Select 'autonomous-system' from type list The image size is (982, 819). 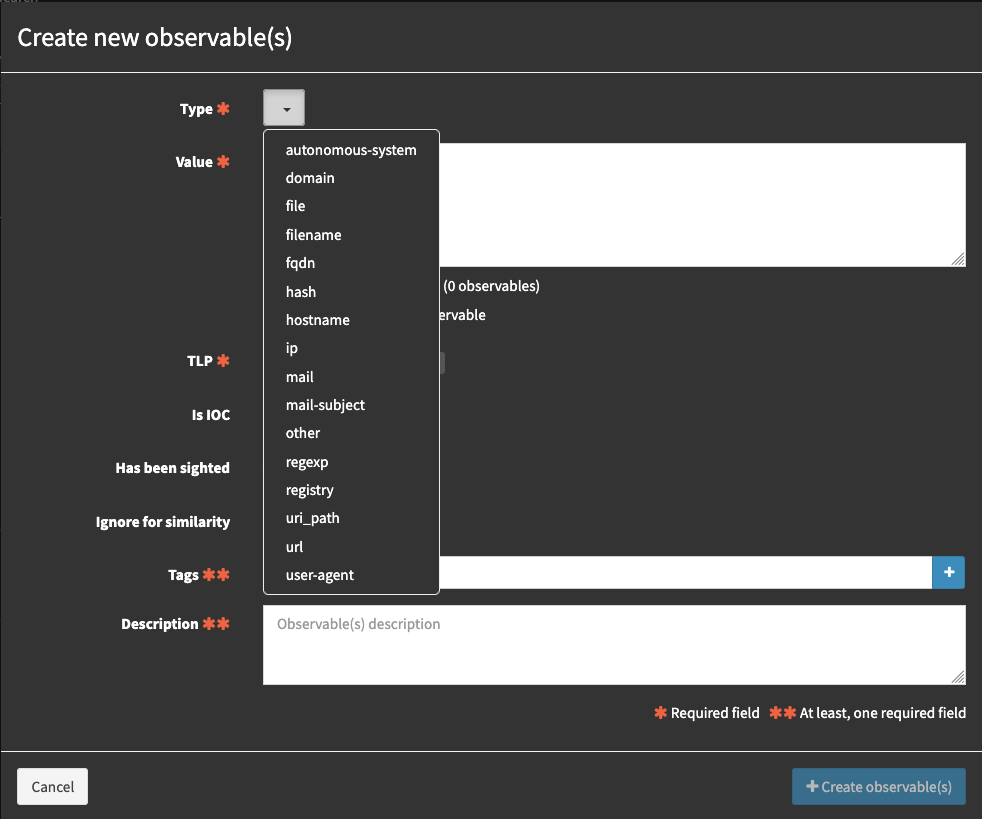click(350, 150)
